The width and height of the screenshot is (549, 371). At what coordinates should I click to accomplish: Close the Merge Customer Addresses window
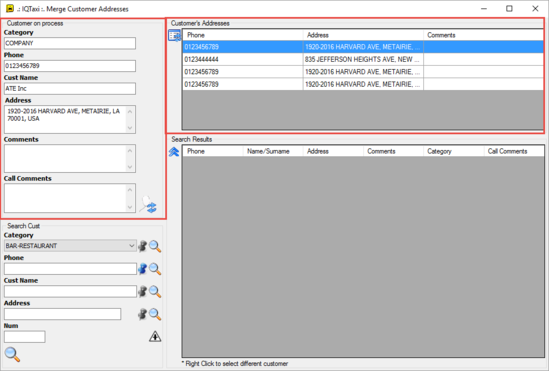click(535, 8)
